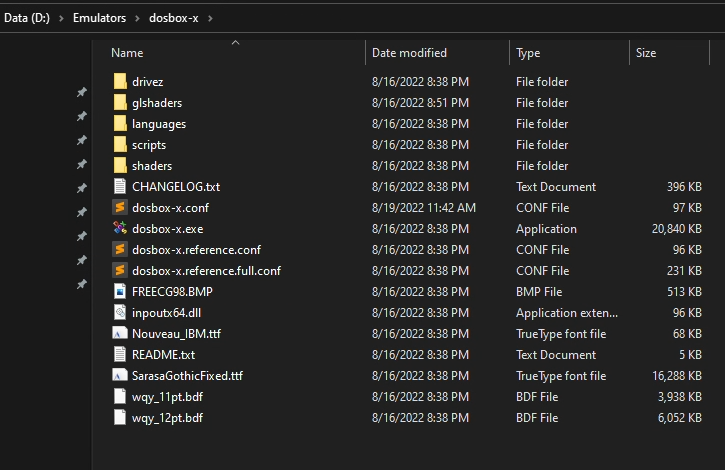Select the drivez folder icon

tap(120, 81)
